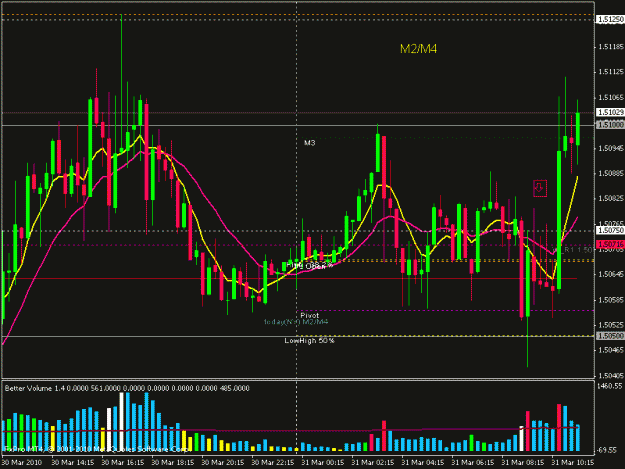The width and height of the screenshot is (625, 469).
Task: Click the 1.51250 price label
Action: 610,19
